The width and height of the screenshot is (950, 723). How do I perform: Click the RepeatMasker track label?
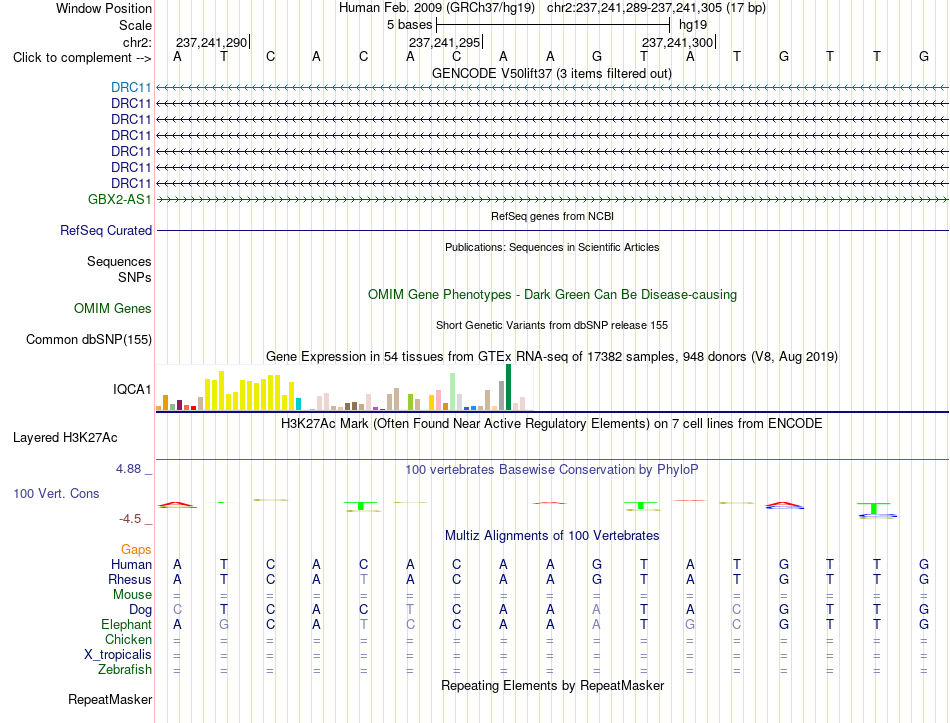110,699
